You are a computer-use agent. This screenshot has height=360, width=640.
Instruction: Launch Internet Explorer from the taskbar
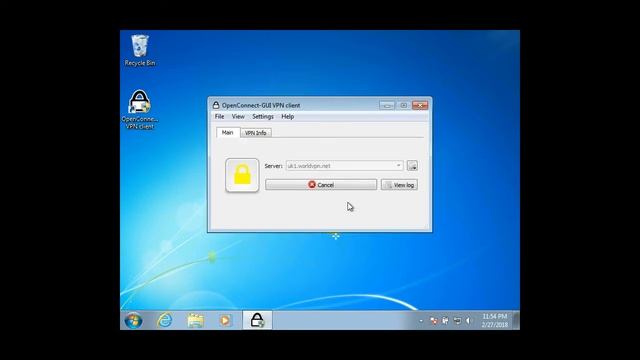[x=165, y=320]
